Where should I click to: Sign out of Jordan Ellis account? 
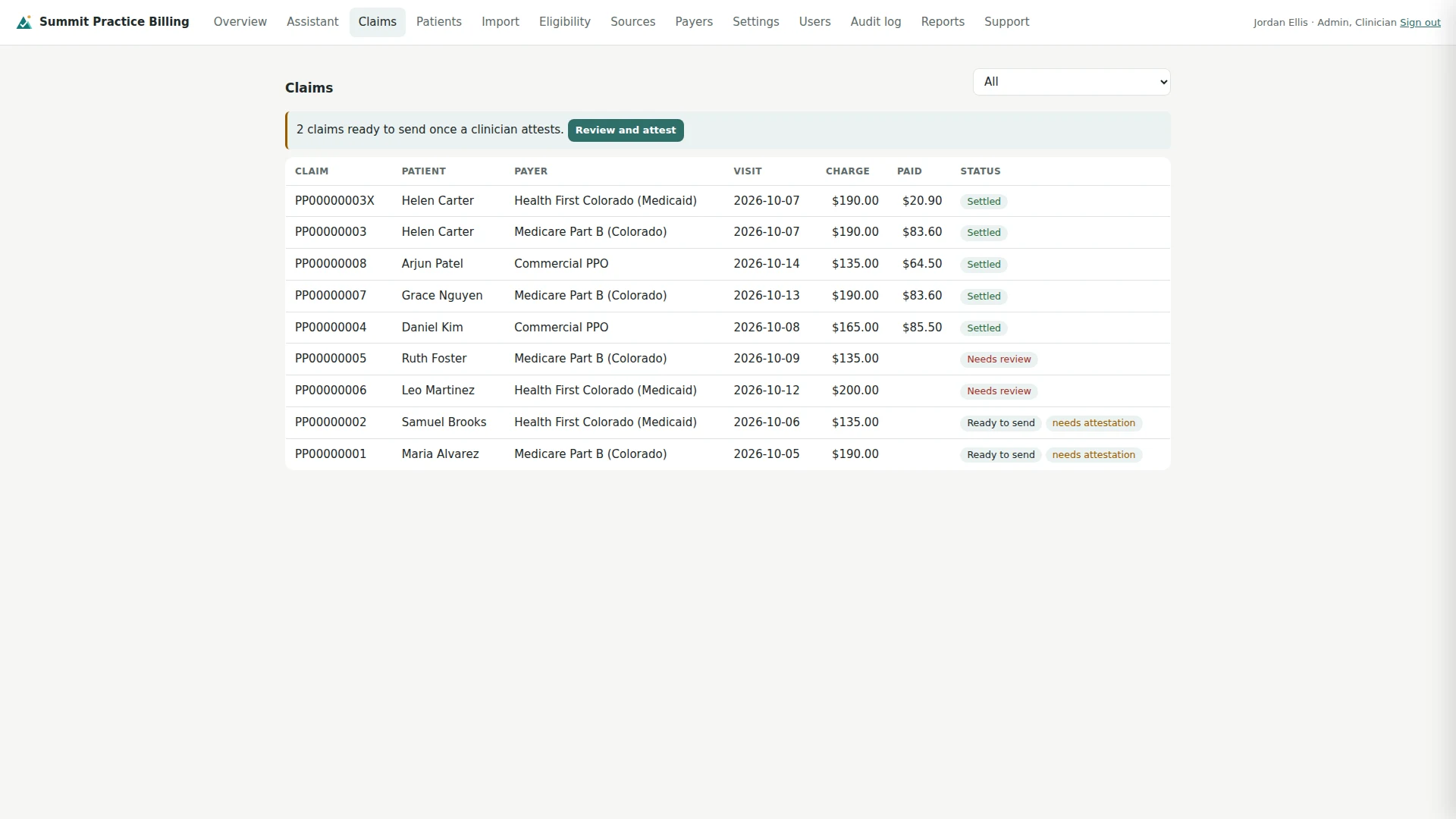(x=1420, y=23)
